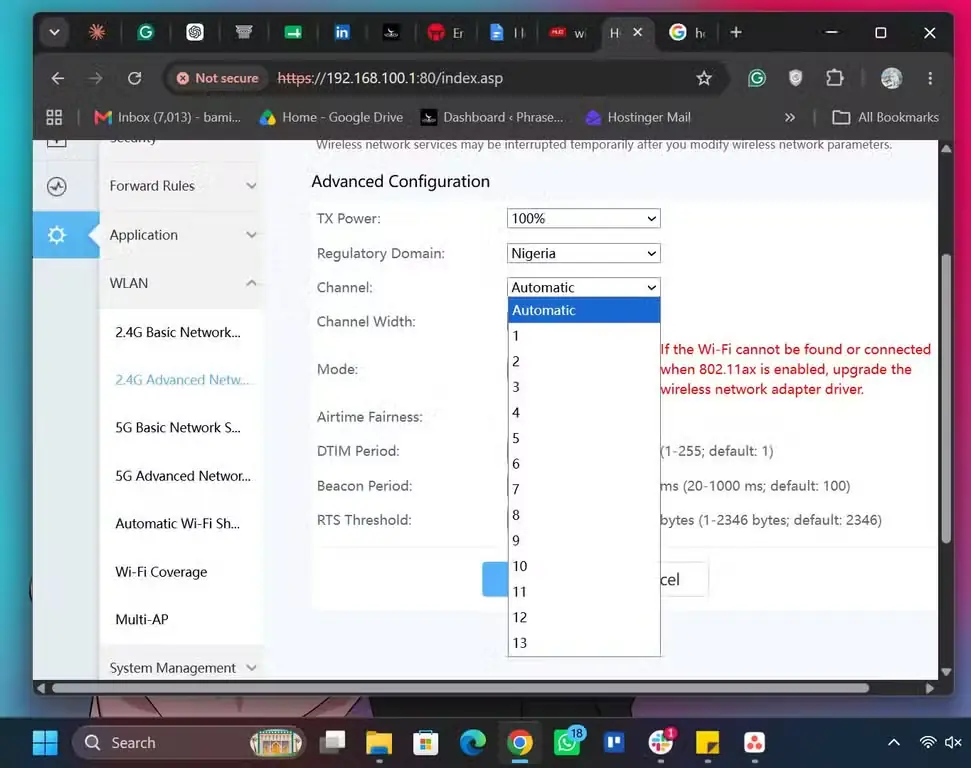Click the forward navigation arrow
The image size is (971, 768).
[95, 78]
